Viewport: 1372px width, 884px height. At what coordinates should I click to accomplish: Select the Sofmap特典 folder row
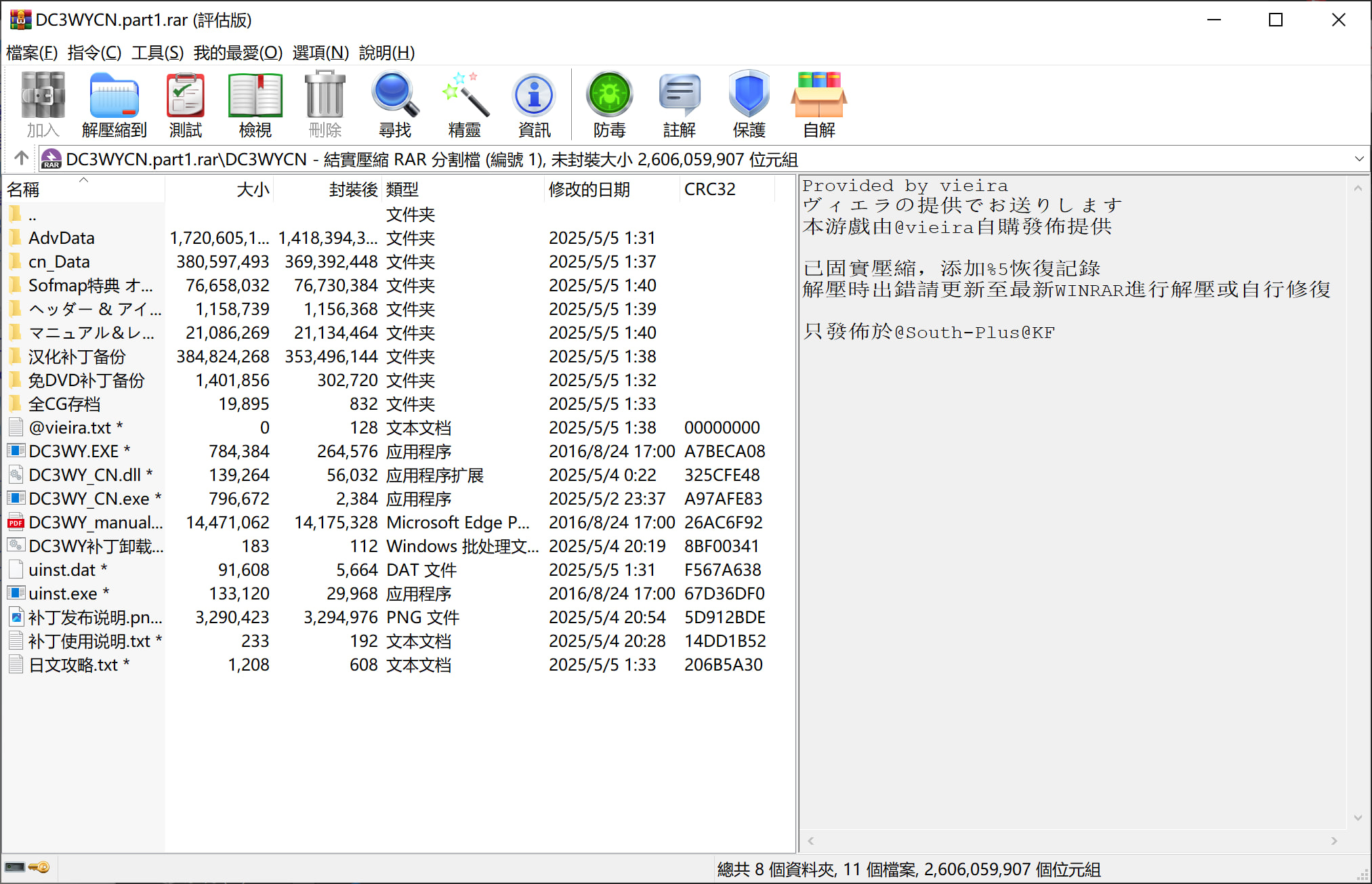click(389, 285)
